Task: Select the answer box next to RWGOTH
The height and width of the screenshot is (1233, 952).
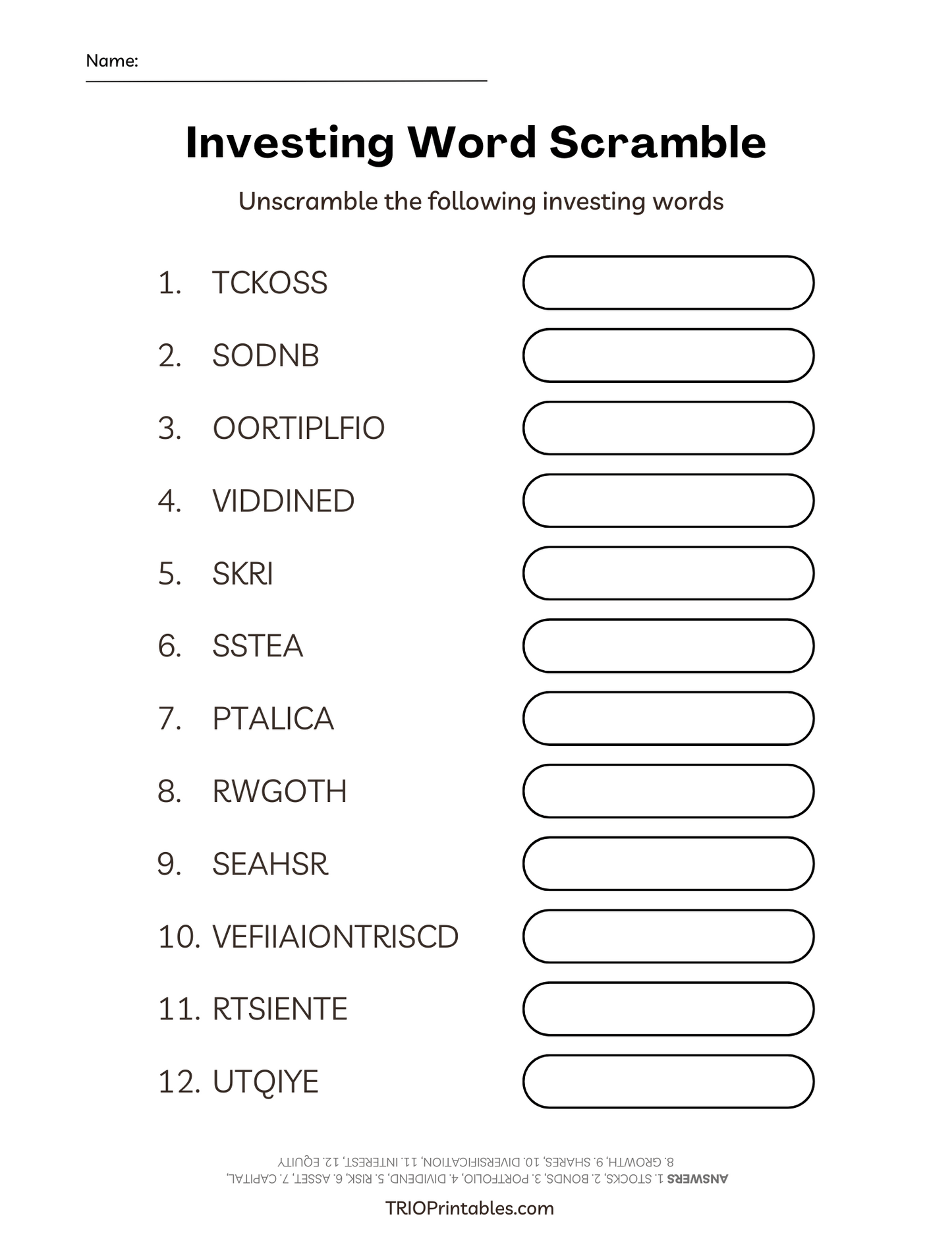Action: 668,791
